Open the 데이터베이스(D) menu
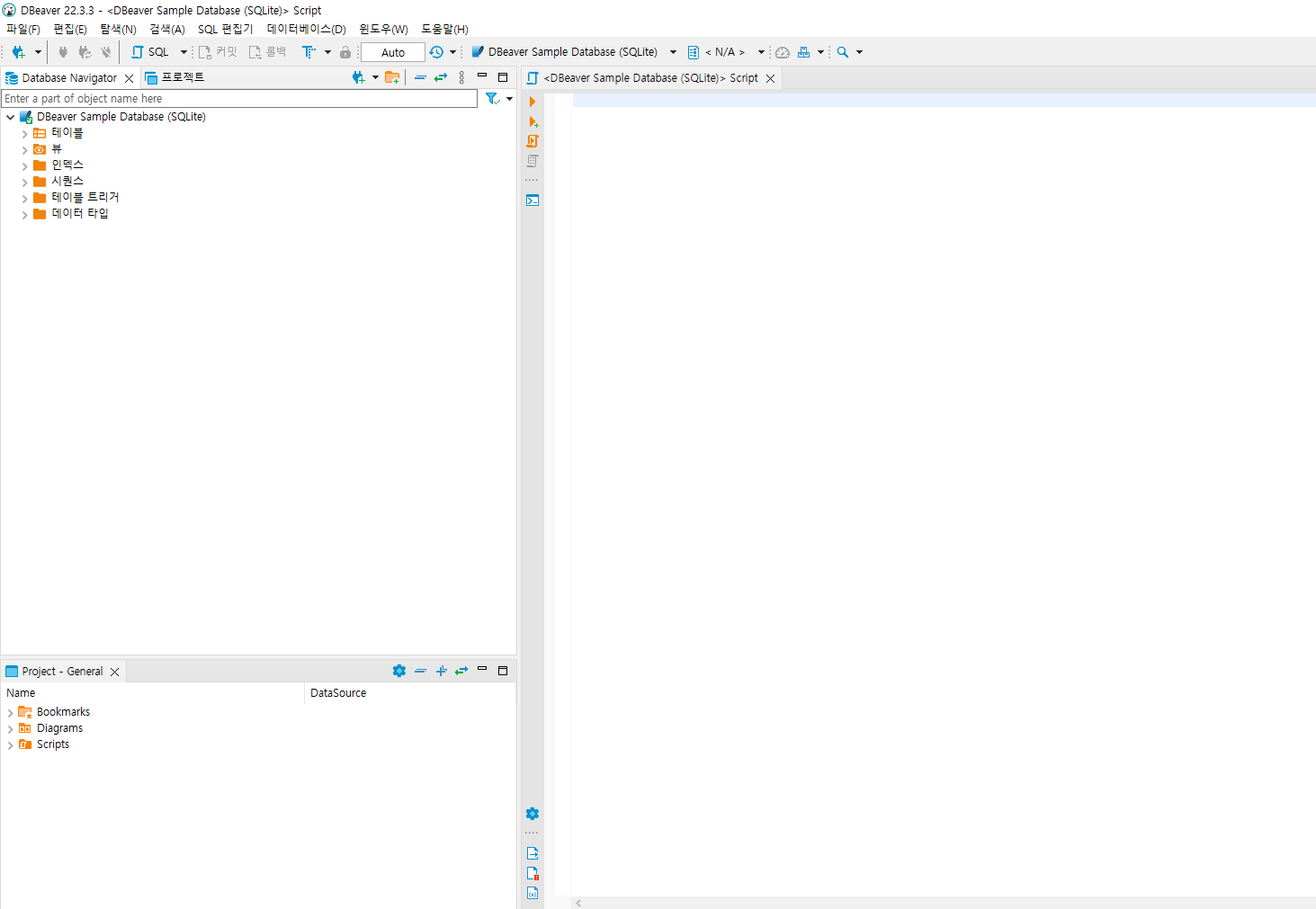The image size is (1316, 909). (x=307, y=29)
